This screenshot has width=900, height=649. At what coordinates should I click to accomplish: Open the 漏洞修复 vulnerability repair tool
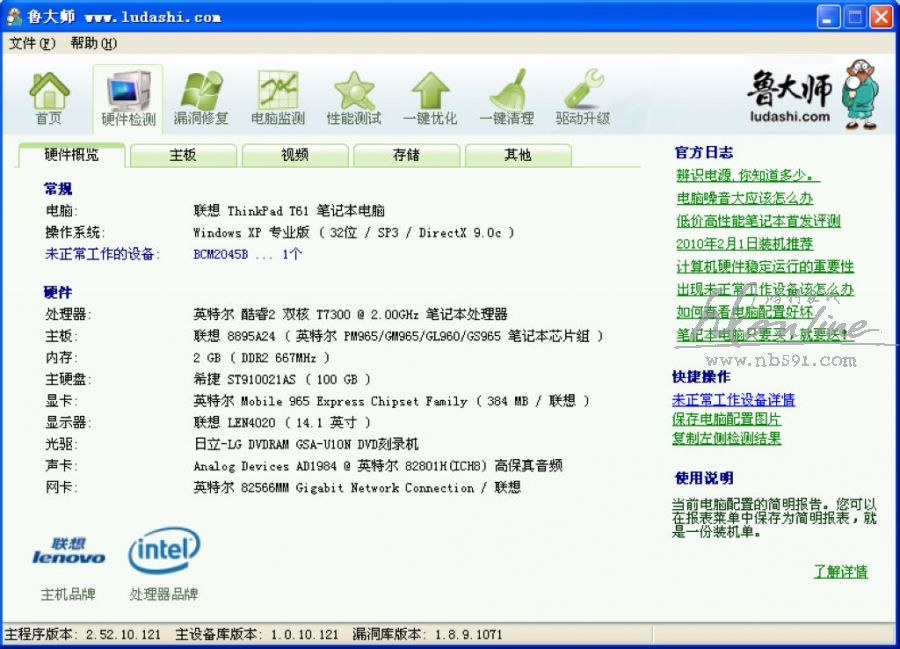point(201,98)
